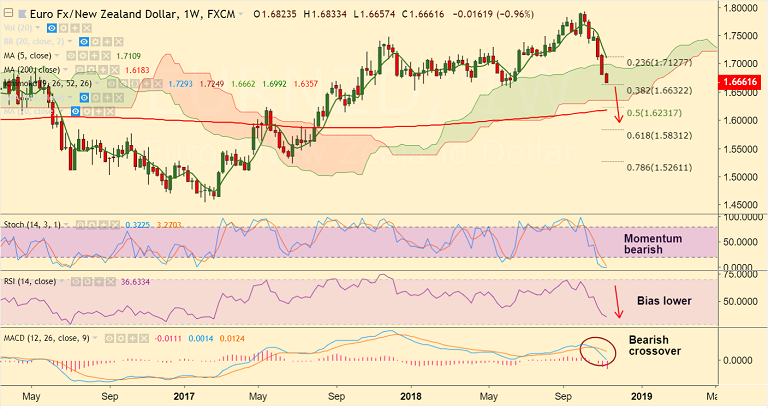The width and height of the screenshot is (768, 409).
Task: Click the 0.5(1.62317) Fibonacci level label
Action: pos(654,113)
